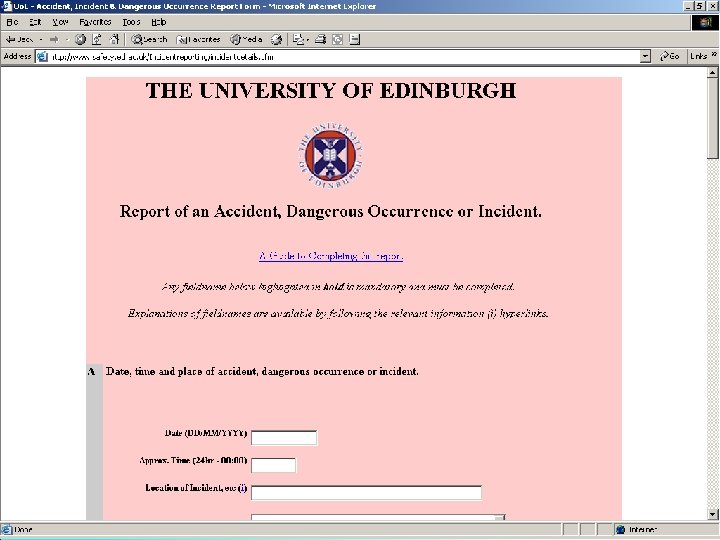This screenshot has width=720, height=540.
Task: Click the Internet Explorer logo at top right
Action: pyautogui.click(x=705, y=22)
